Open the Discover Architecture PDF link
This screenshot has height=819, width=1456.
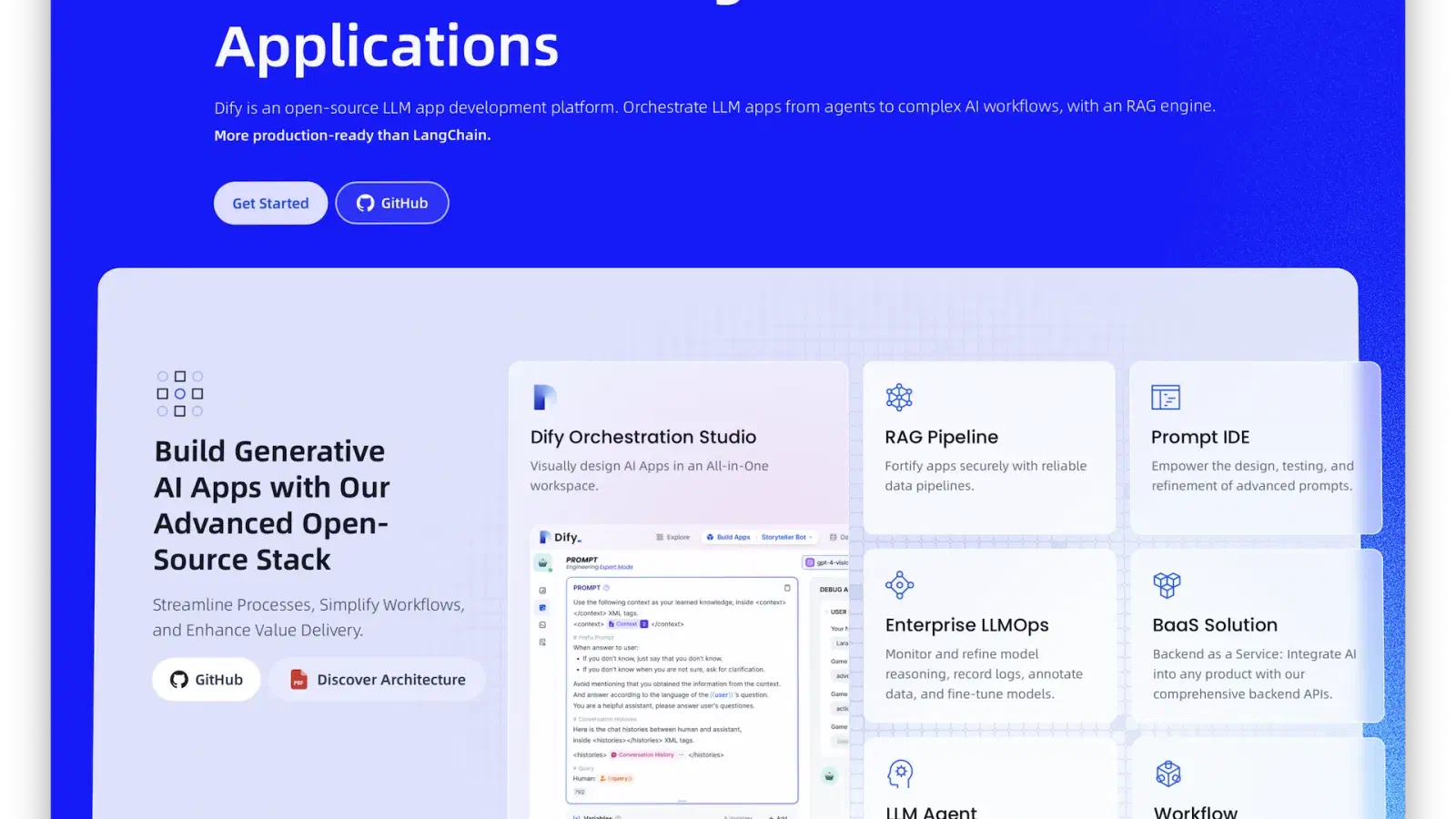(x=377, y=680)
